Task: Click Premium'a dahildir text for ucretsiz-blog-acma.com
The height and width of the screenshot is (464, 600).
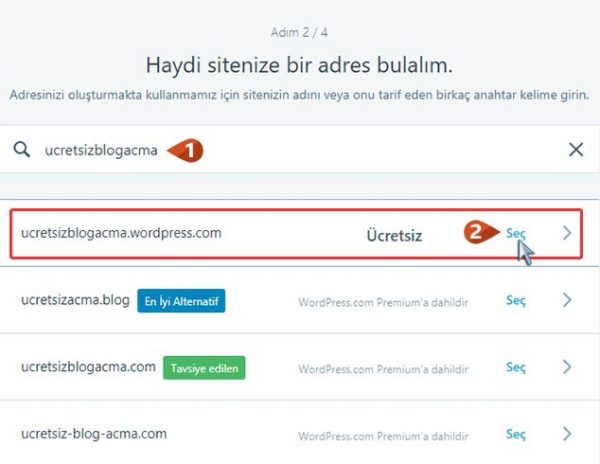Action: tap(383, 436)
